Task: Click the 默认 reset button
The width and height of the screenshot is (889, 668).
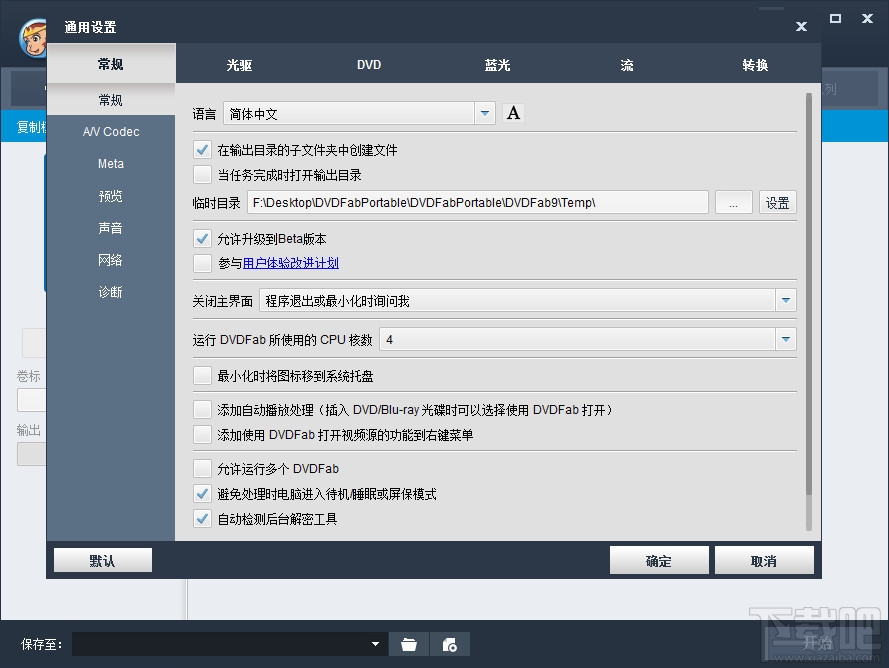Action: (101, 560)
